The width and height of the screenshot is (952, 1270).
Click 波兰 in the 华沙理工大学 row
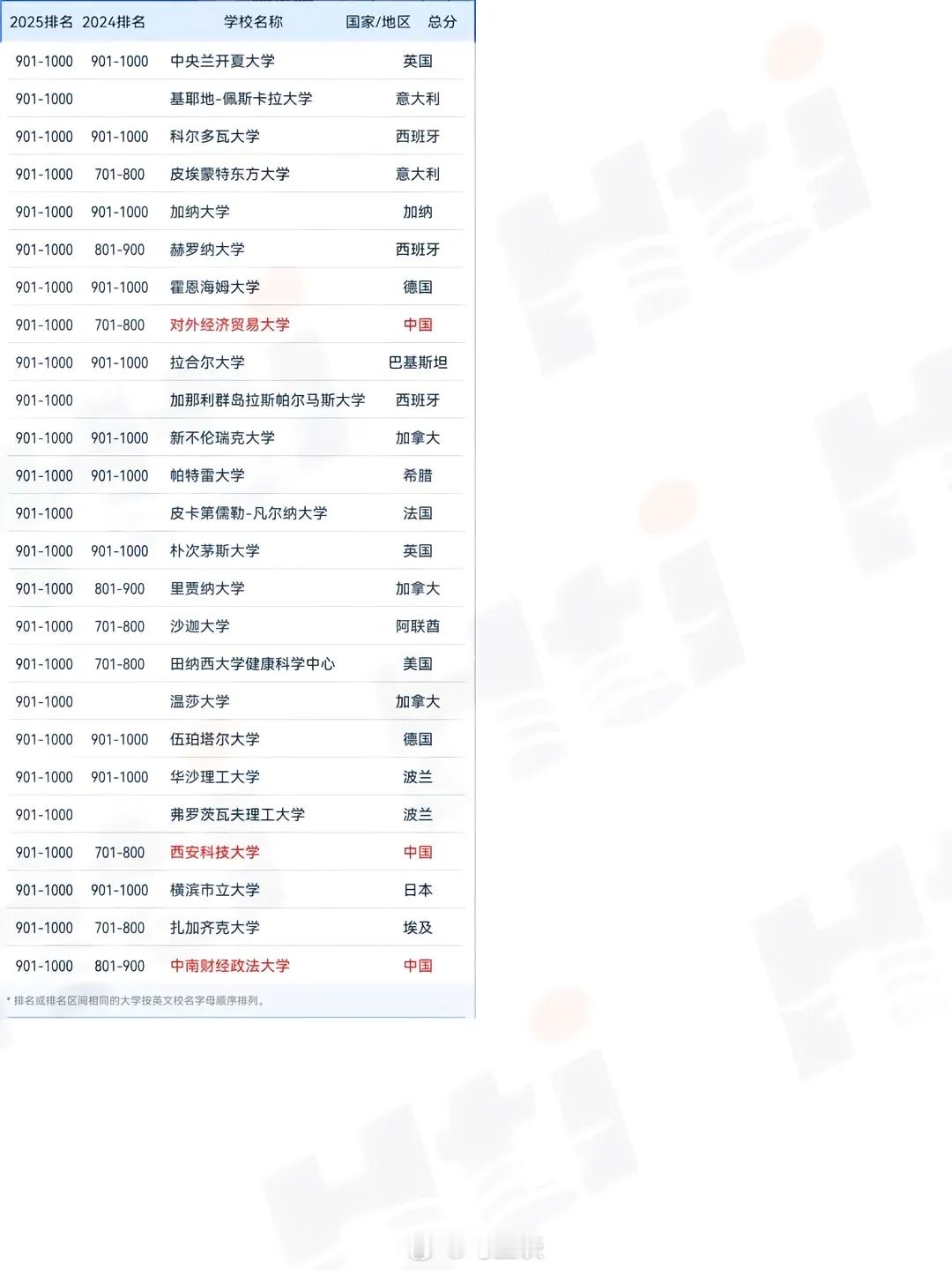[418, 777]
